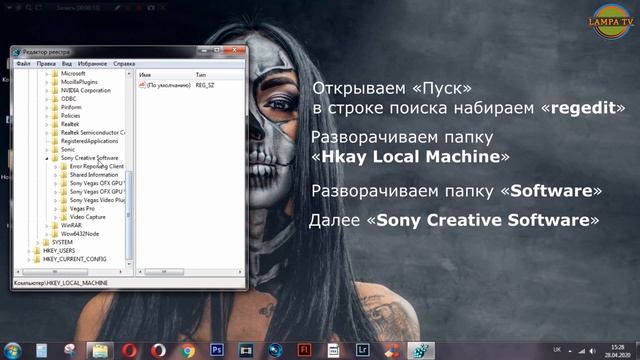Click the Registry Editor taskbar button
Screen dimensions: 640x360
[421, 351]
